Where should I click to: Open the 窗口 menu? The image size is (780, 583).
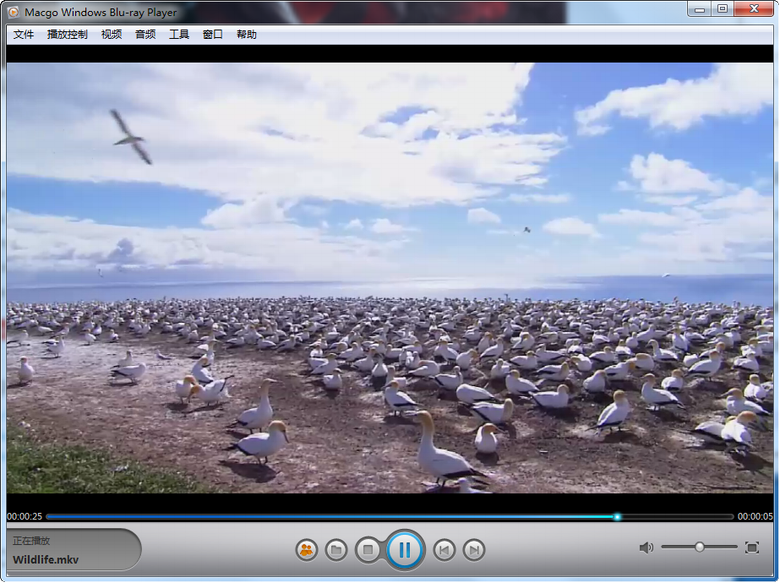tap(213, 34)
